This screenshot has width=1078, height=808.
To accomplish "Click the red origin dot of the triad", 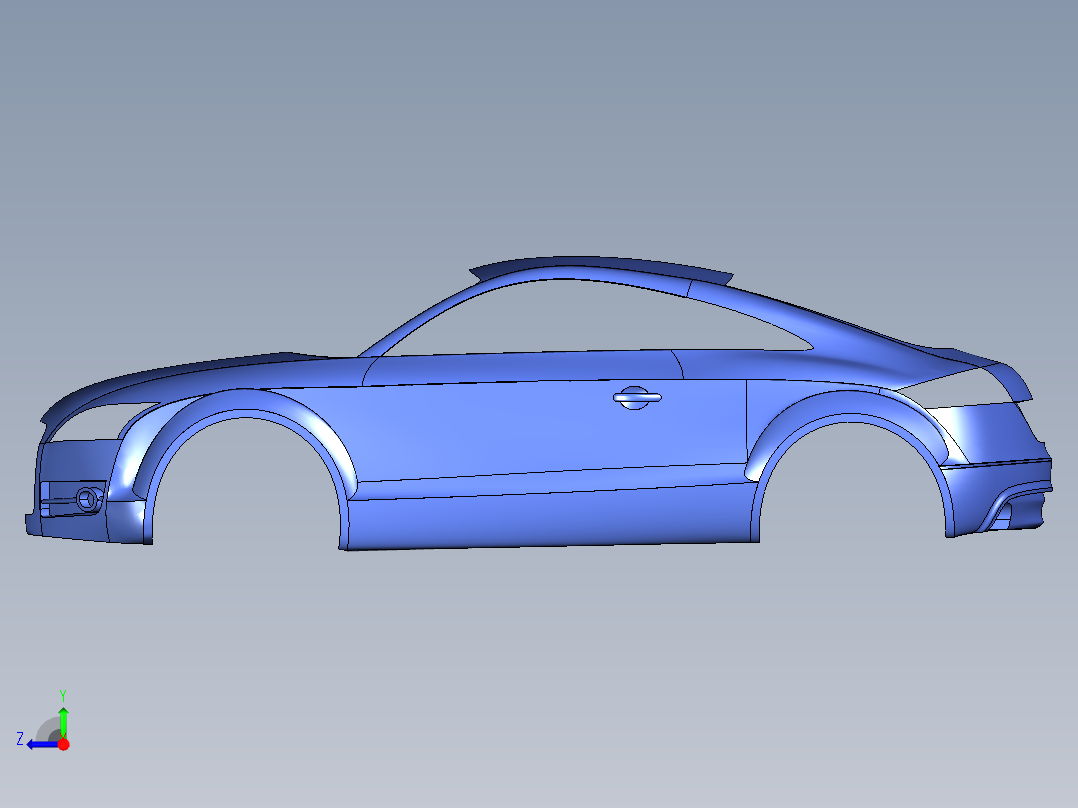I will 63,744.
